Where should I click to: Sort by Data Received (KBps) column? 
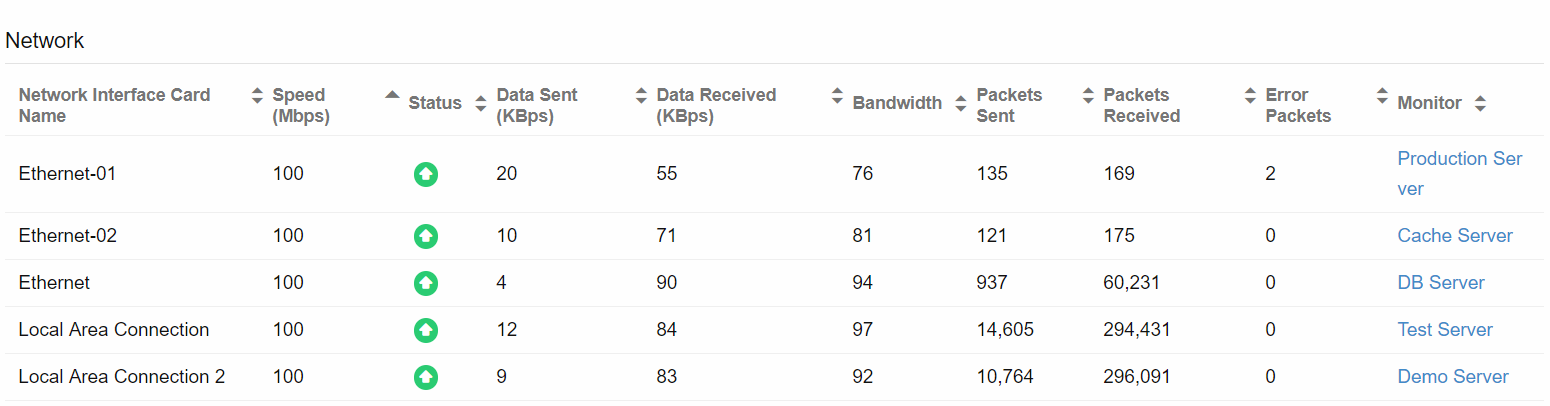pos(716,105)
